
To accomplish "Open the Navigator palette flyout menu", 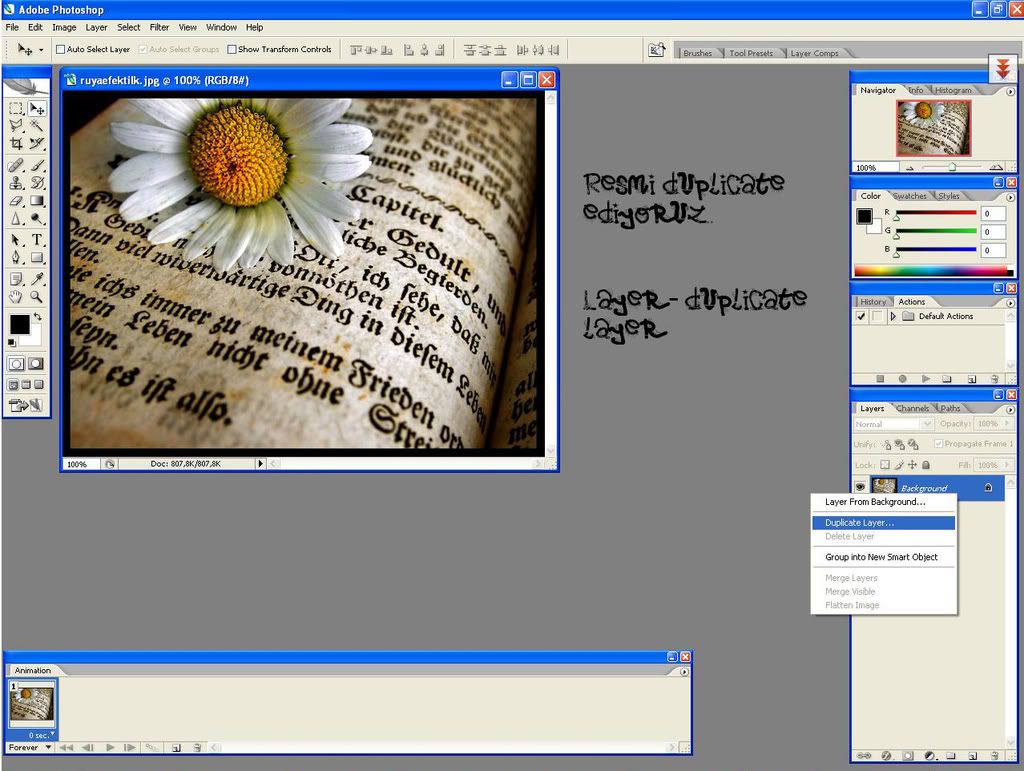I will (x=1010, y=92).
